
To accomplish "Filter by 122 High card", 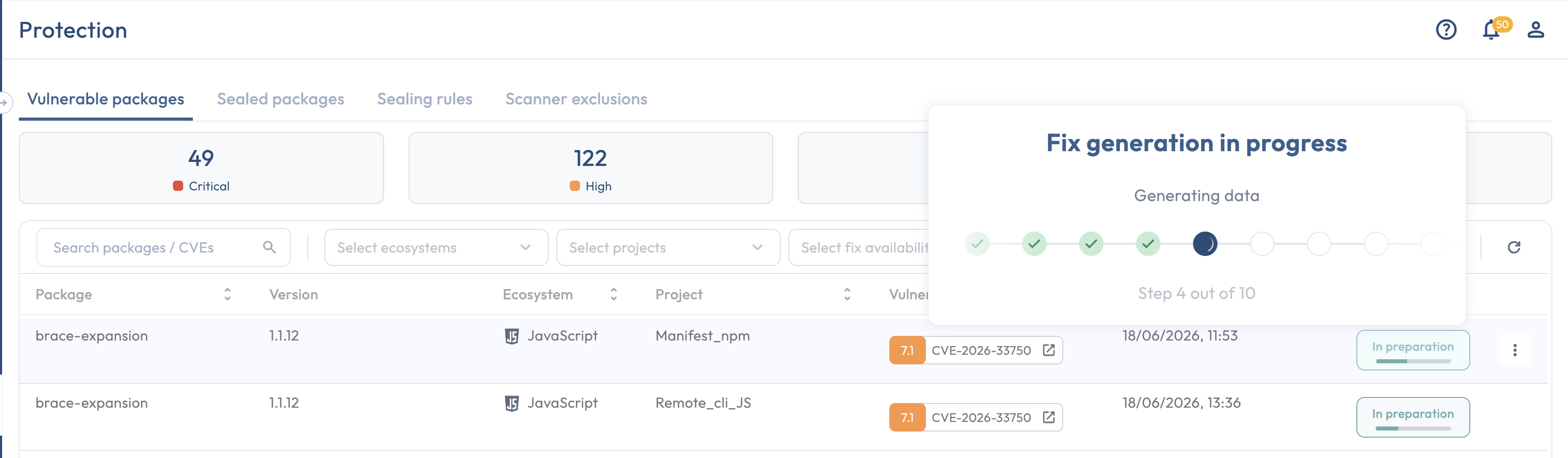I will pyautogui.click(x=591, y=168).
